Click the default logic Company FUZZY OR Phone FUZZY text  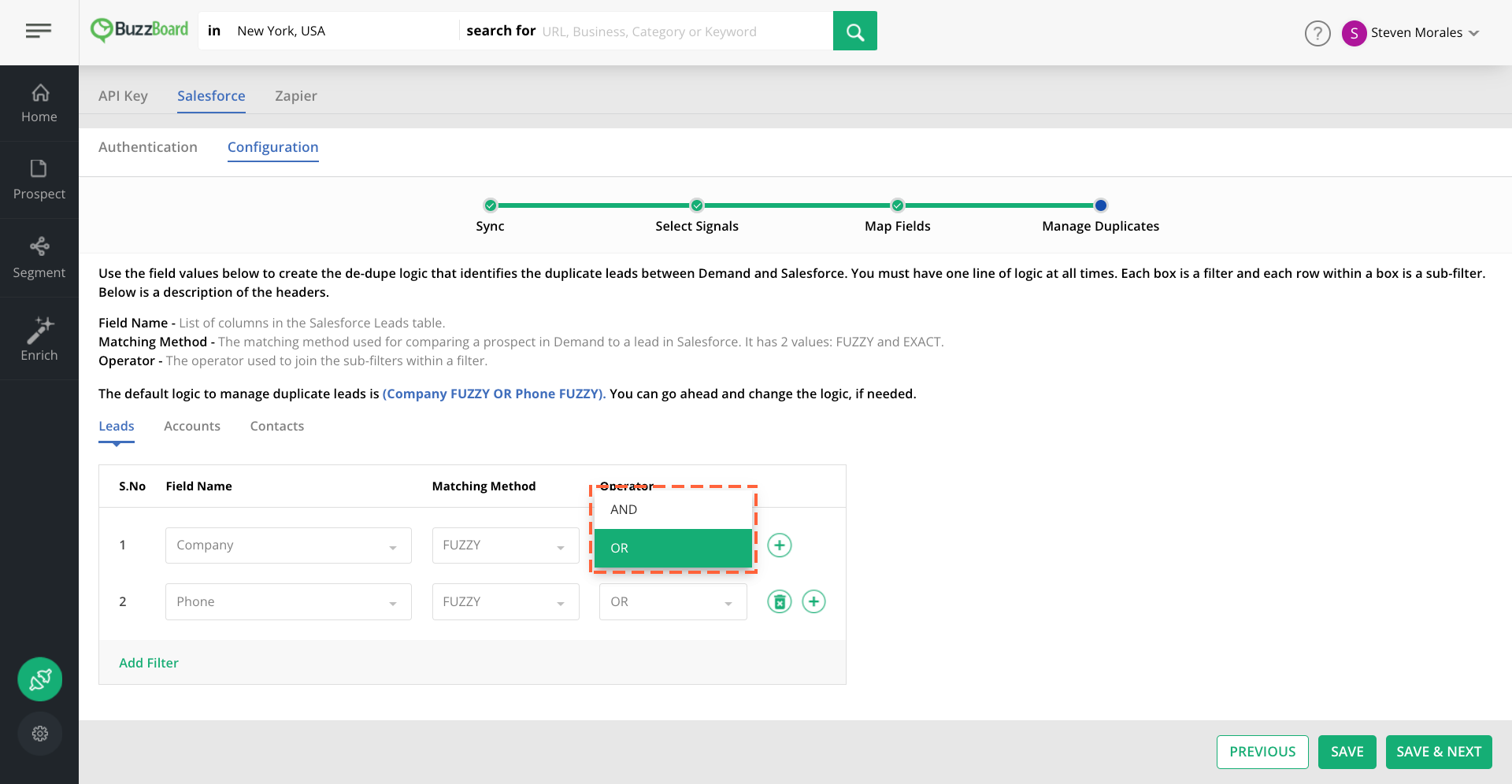(494, 394)
